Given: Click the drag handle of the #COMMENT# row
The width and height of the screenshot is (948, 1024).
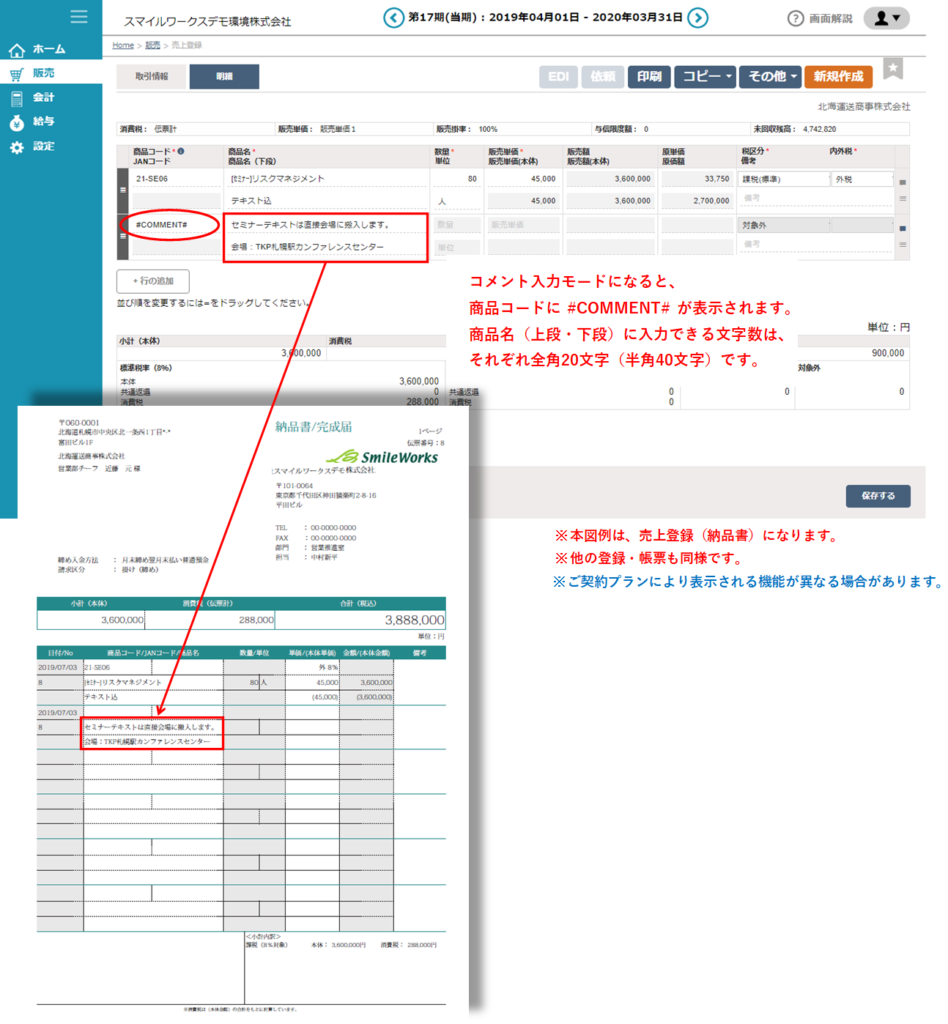Looking at the screenshot, I should [x=123, y=236].
